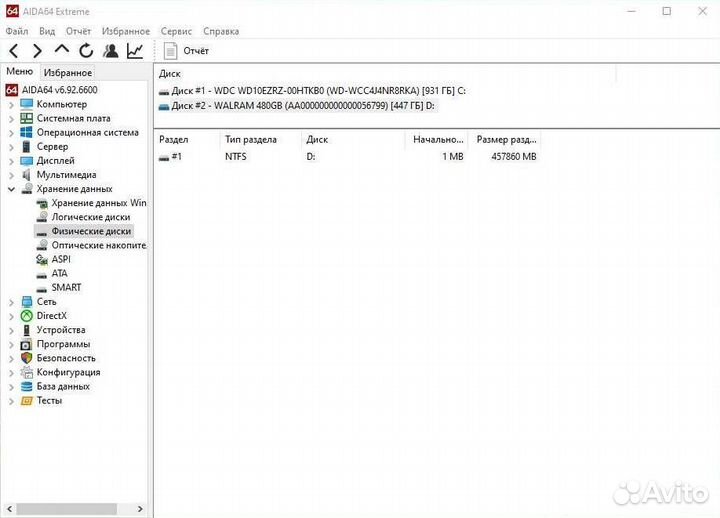Image resolution: width=720 pixels, height=518 pixels.
Task: Expand the DirectX tree node
Action: coord(12,316)
